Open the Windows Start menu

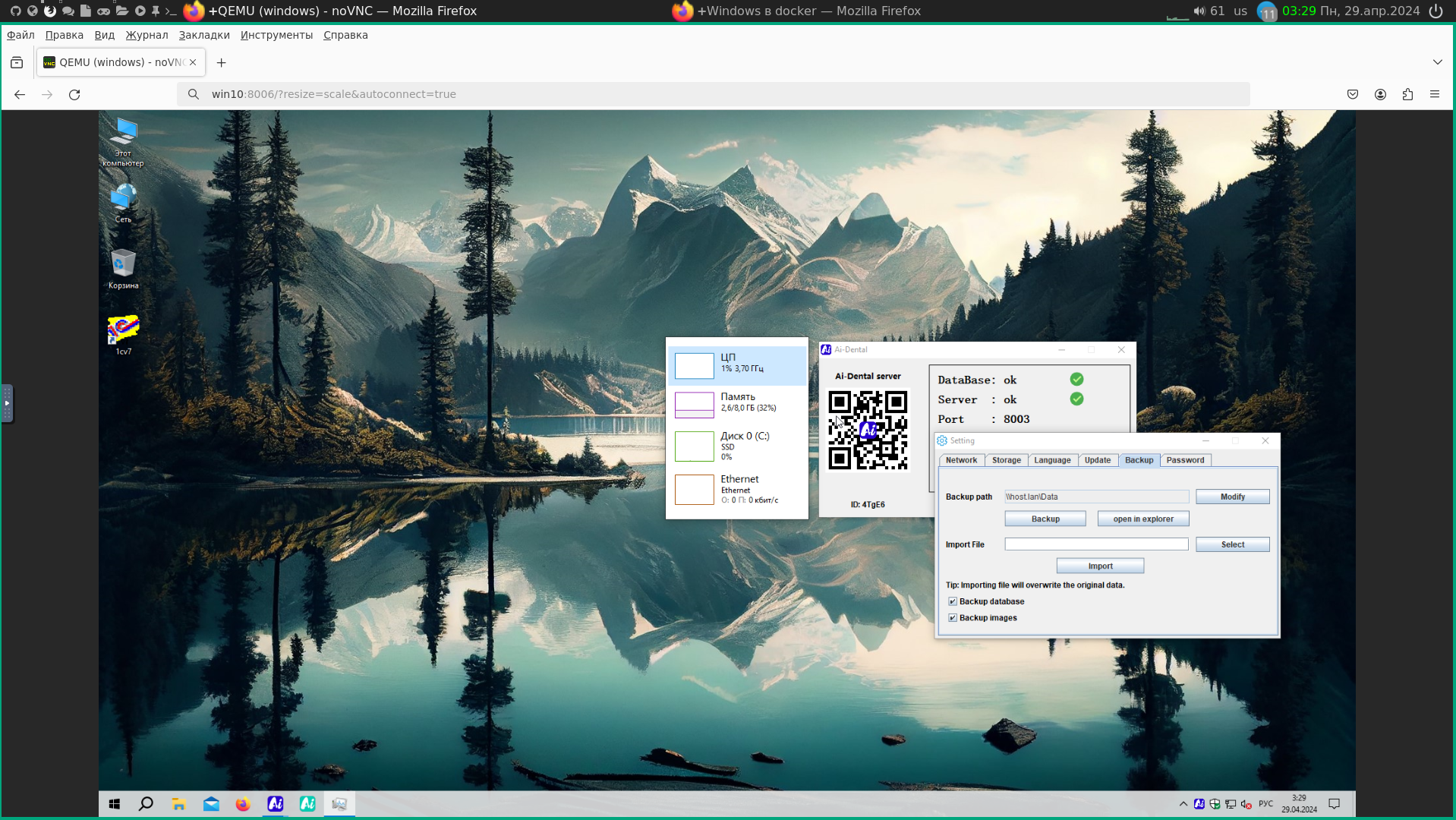tap(115, 804)
